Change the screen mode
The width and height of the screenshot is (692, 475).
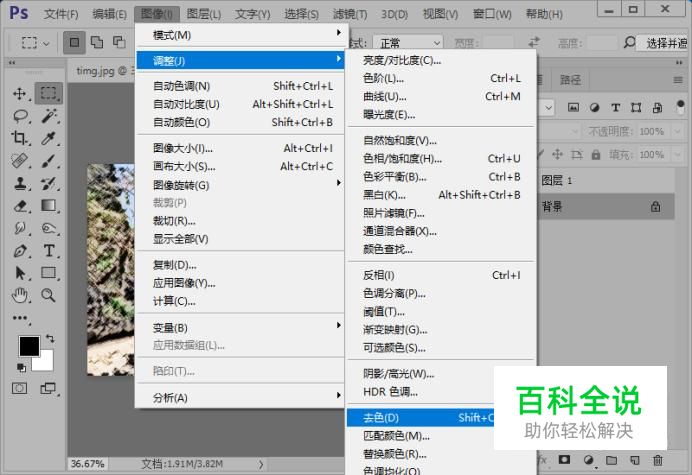48,388
